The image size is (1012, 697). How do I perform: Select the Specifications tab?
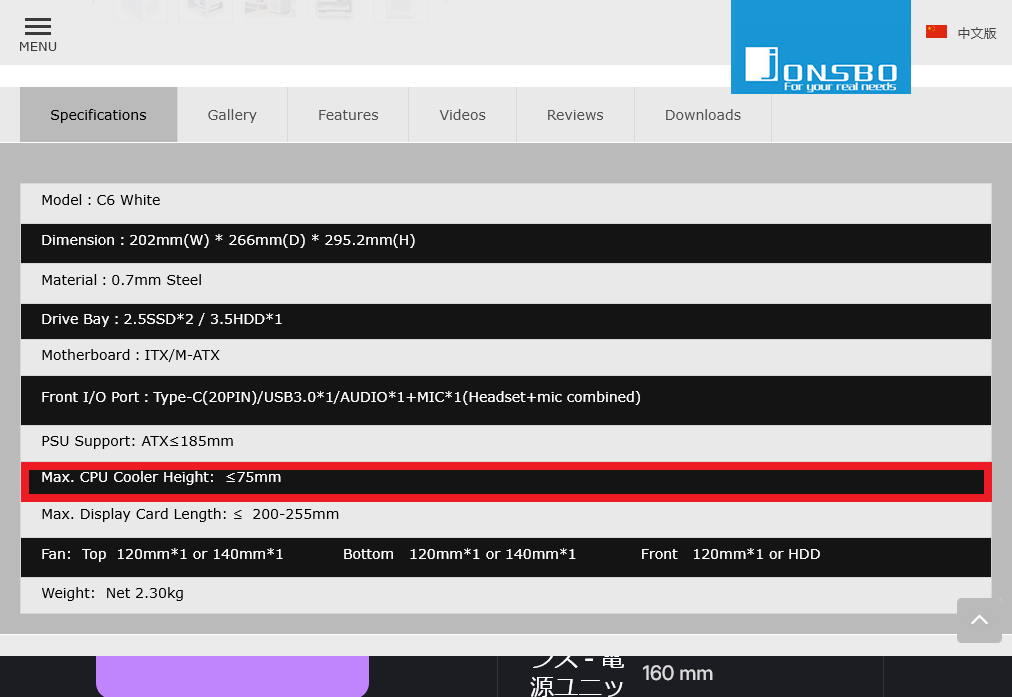(98, 115)
